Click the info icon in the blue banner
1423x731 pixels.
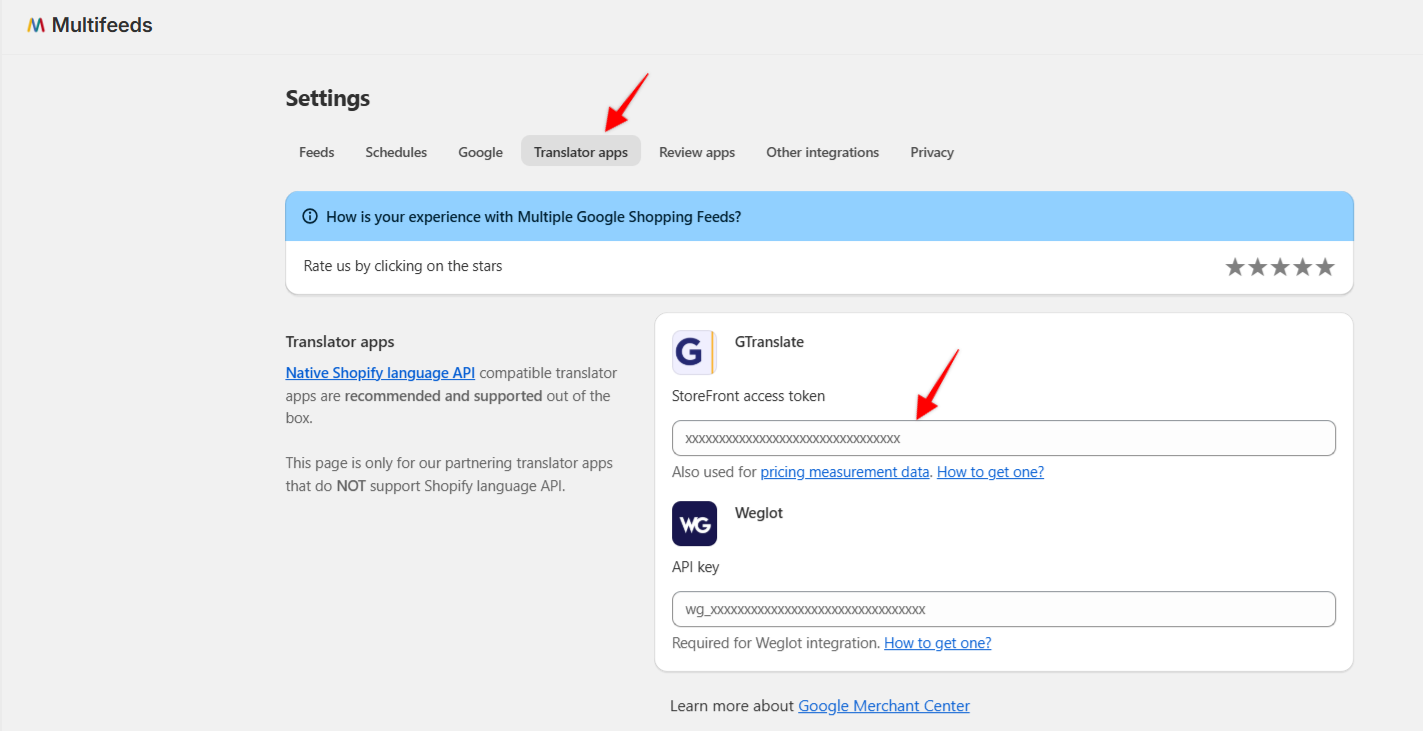(x=310, y=216)
